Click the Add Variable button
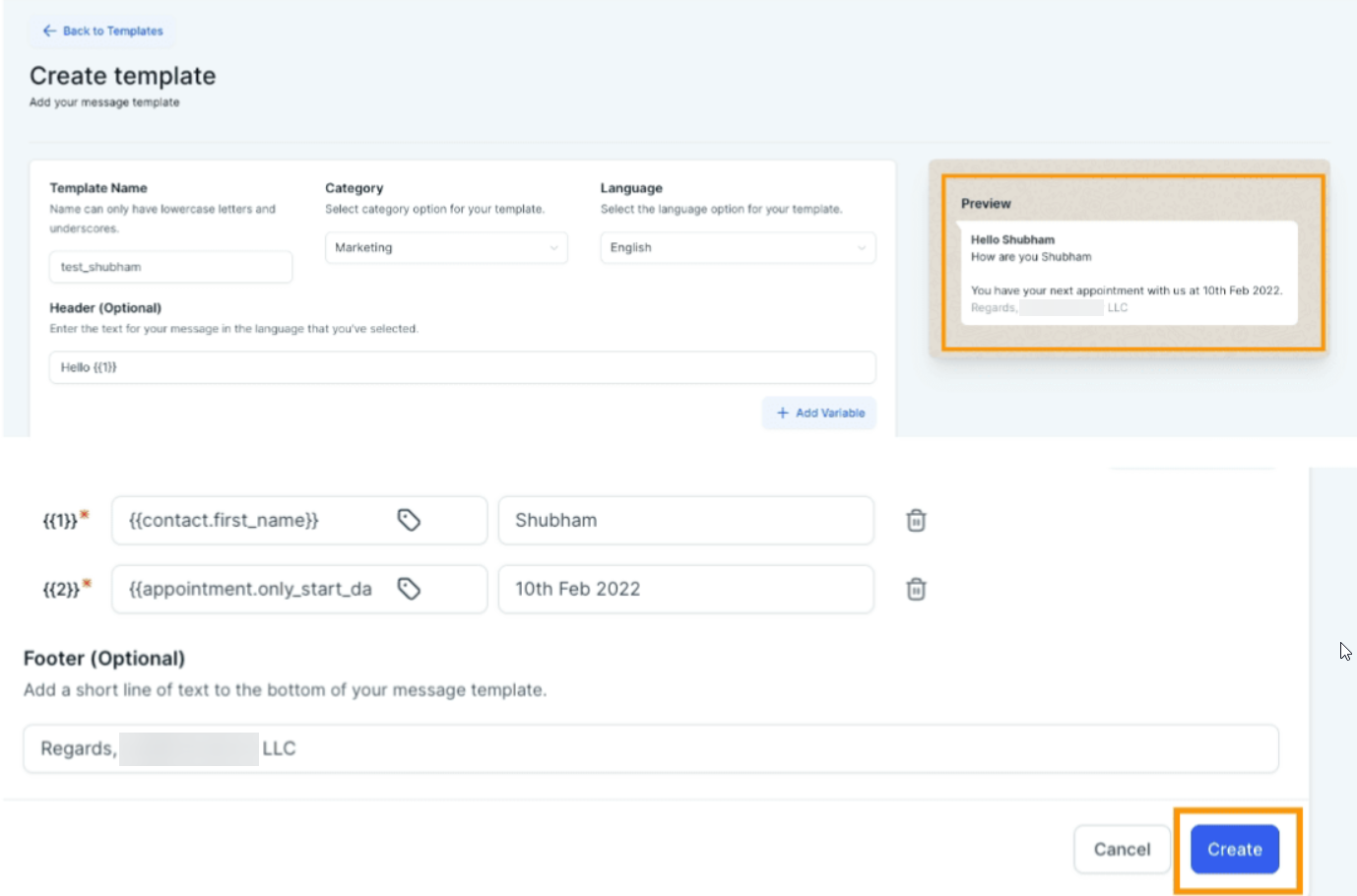1357x896 pixels. point(819,414)
